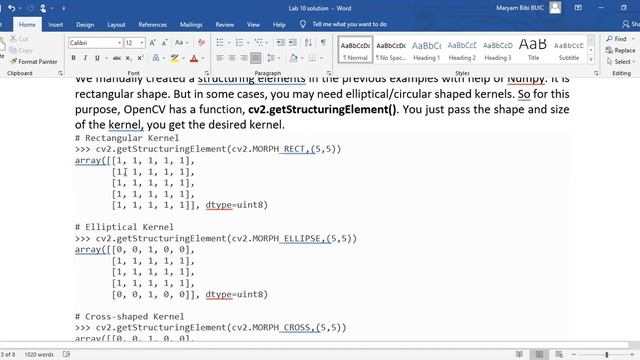The image size is (640, 360).
Task: Open the font name dropdown (Calibri)
Action: pyautogui.click(x=119, y=42)
